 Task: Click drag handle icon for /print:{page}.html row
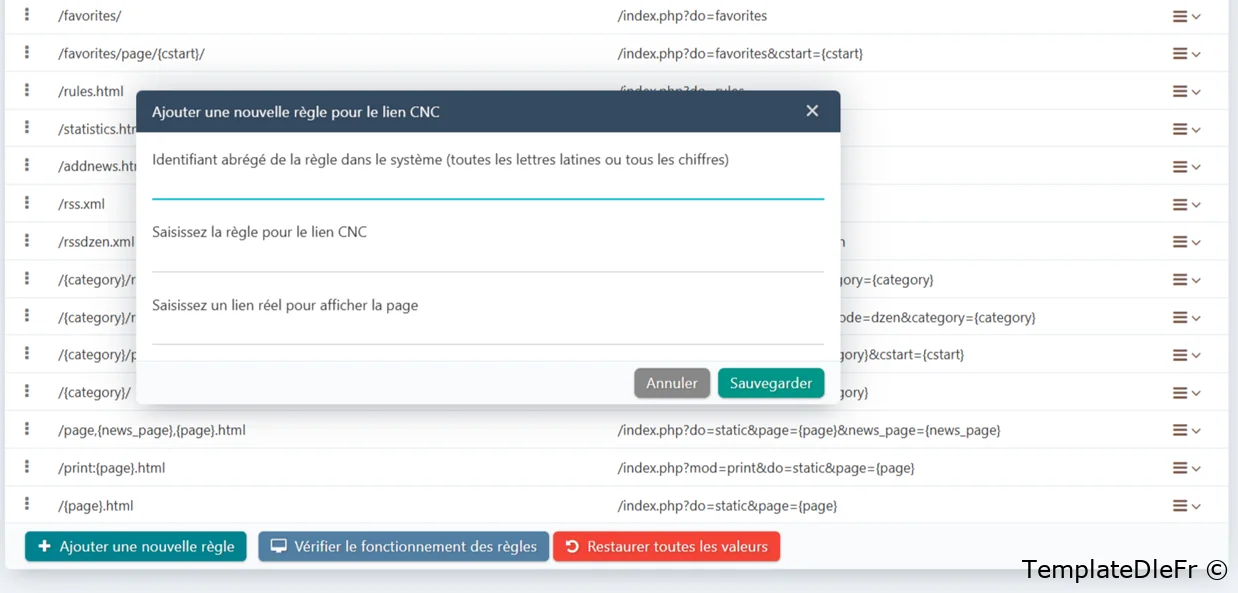27,467
